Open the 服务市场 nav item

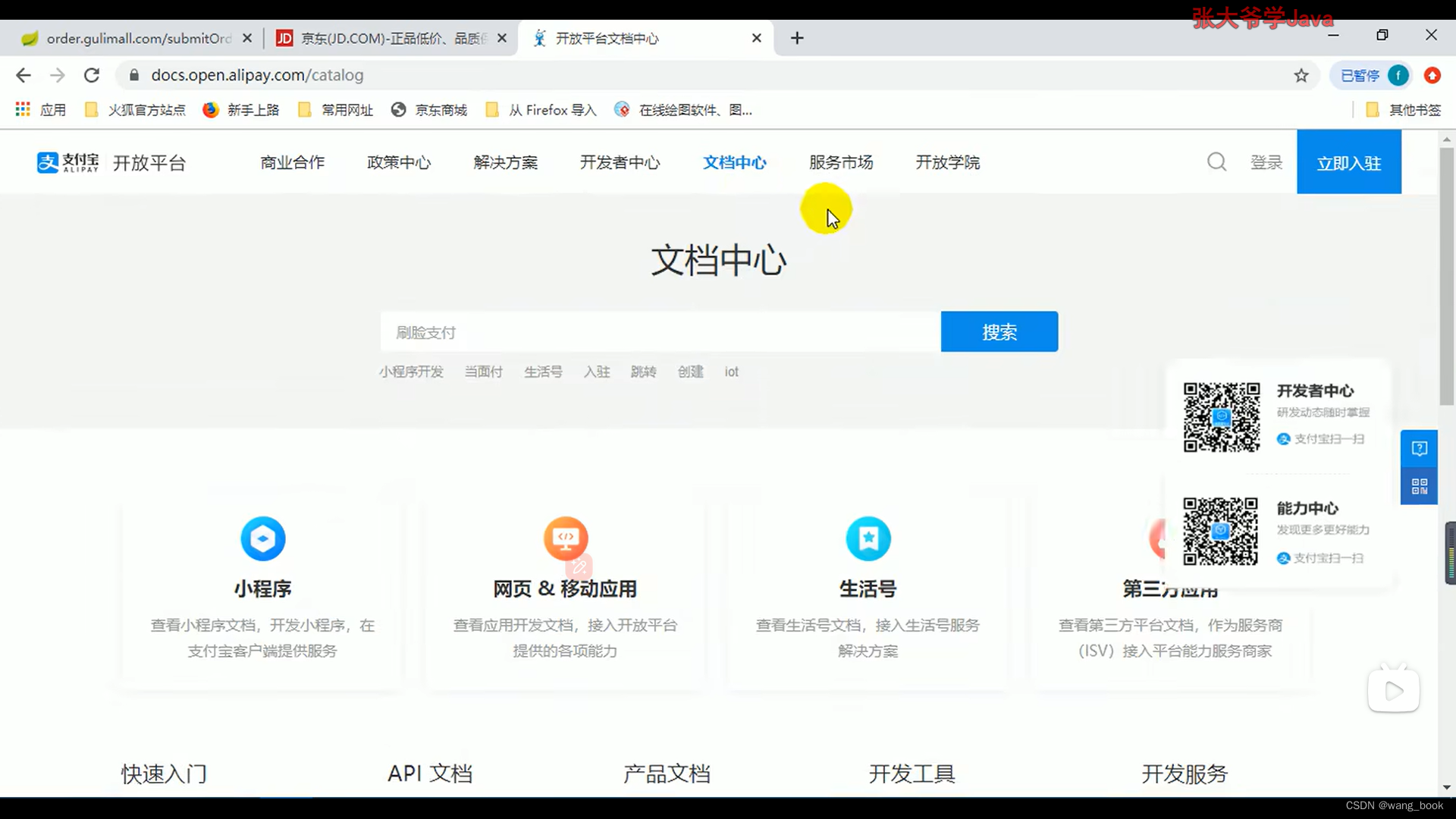[x=841, y=162]
